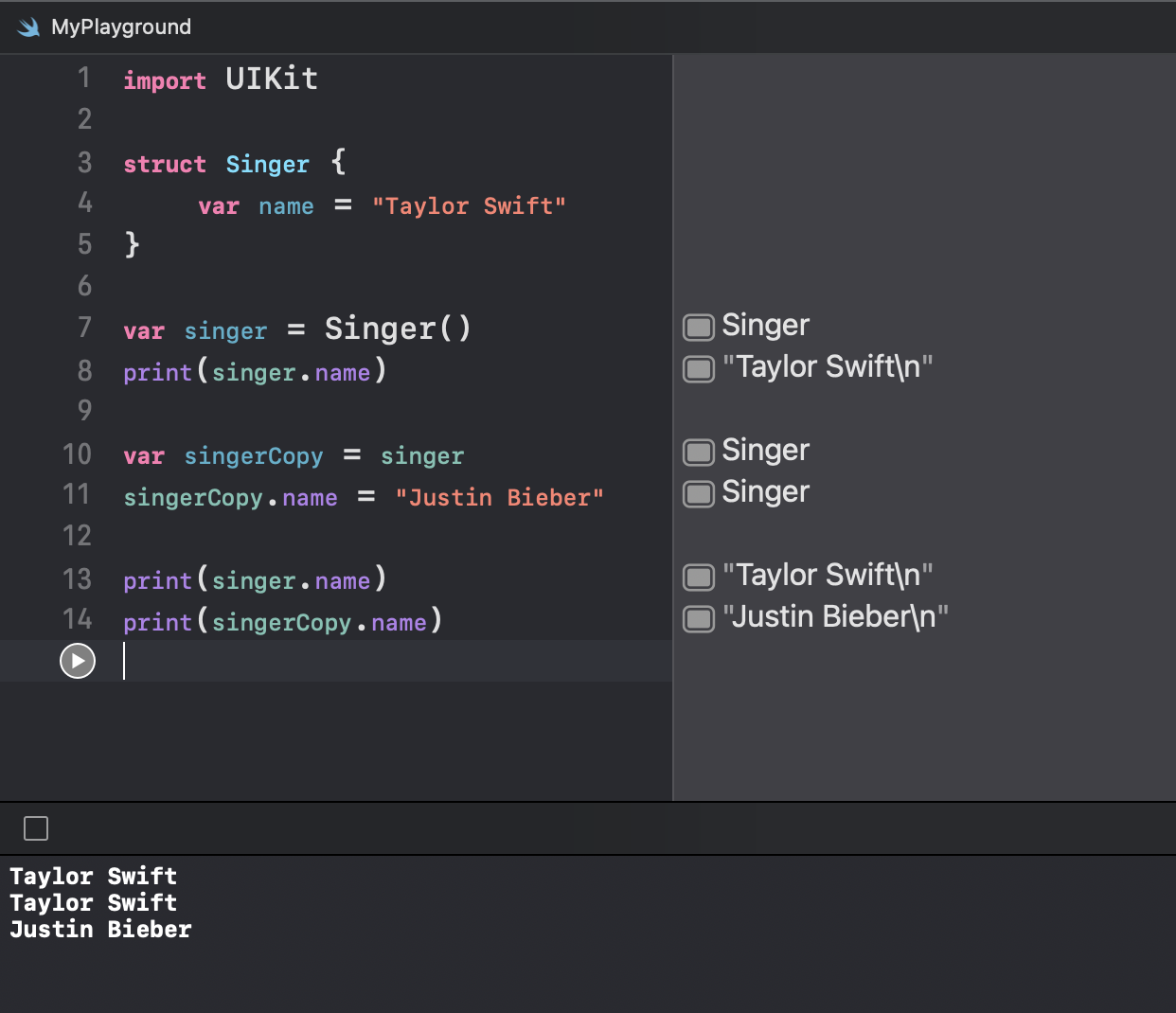
Task: Show inline result for "Justin Bieber\n"
Action: point(699,619)
